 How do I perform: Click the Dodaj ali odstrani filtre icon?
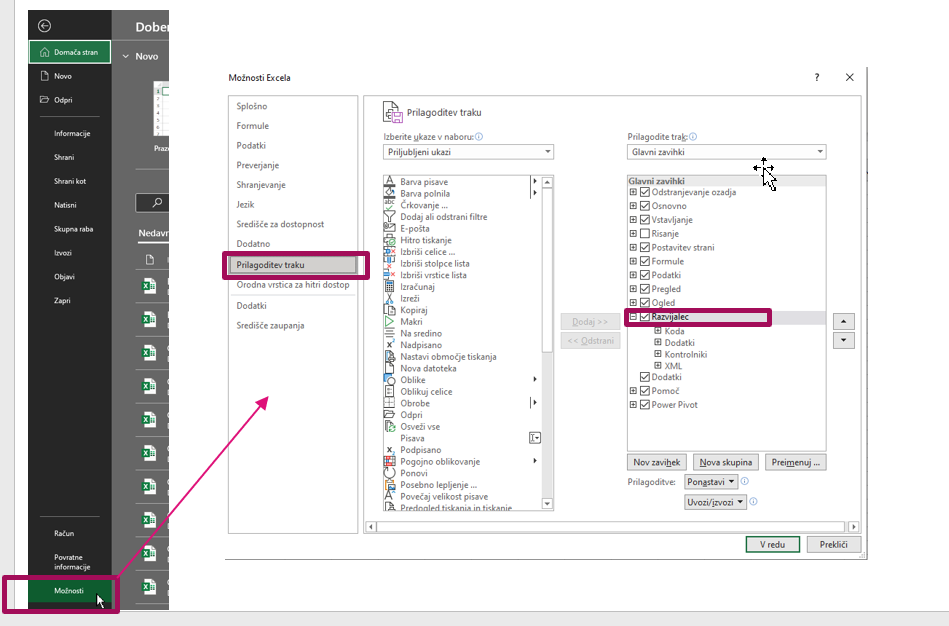[x=389, y=217]
